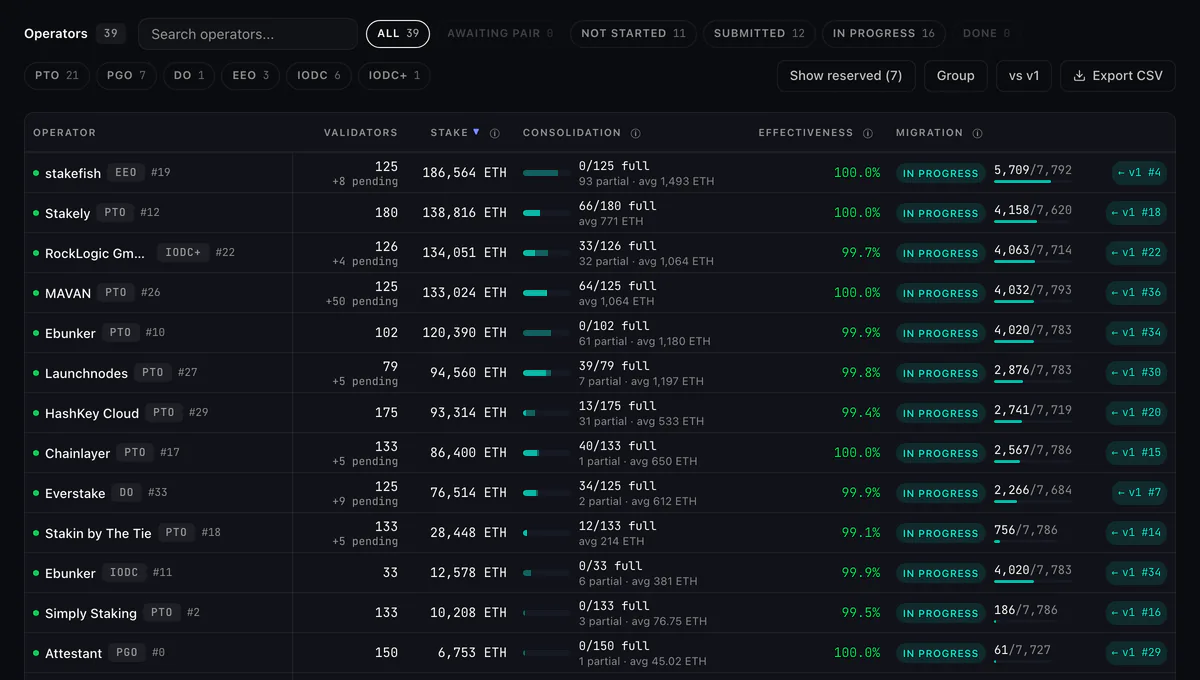
Task: Click stake value 28,448 ETH
Action: [468, 533]
